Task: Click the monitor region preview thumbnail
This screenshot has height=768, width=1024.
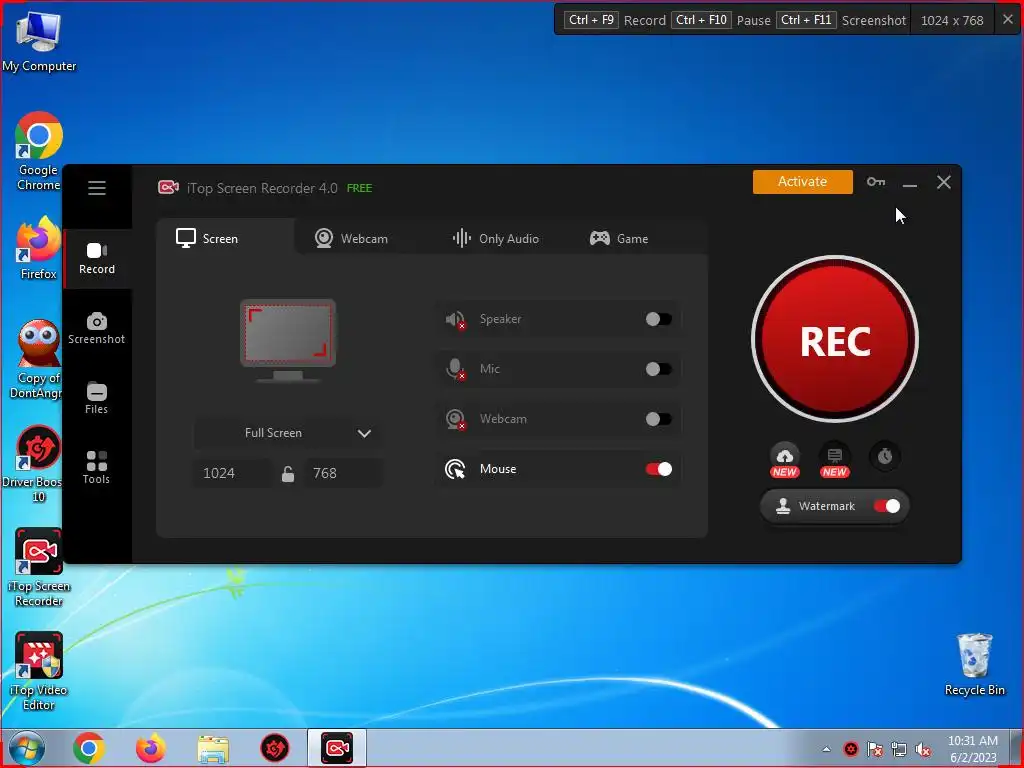Action: (x=288, y=340)
